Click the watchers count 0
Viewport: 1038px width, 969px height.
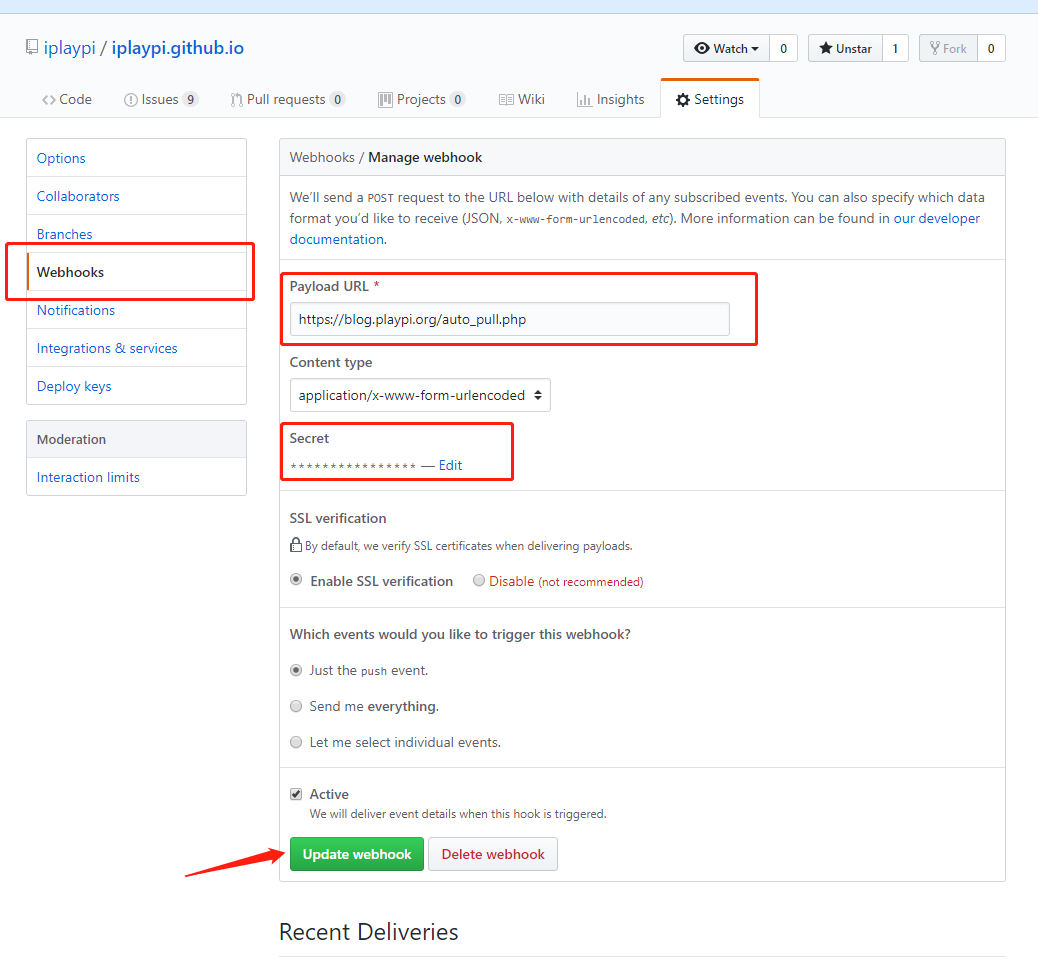783,48
